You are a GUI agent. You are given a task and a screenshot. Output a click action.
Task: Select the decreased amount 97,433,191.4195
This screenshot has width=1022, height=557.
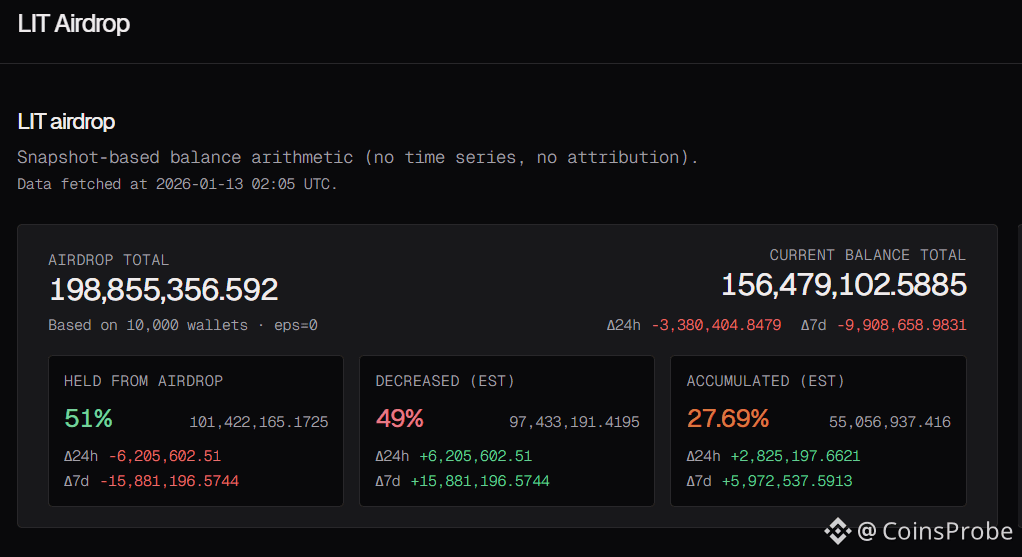point(574,422)
